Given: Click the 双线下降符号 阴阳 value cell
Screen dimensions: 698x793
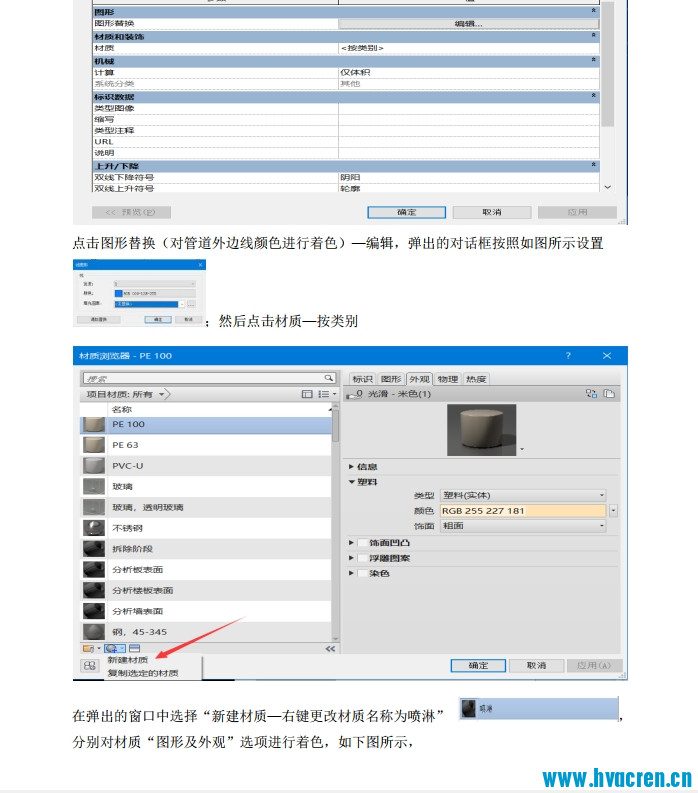Looking at the screenshot, I should coord(469,178).
